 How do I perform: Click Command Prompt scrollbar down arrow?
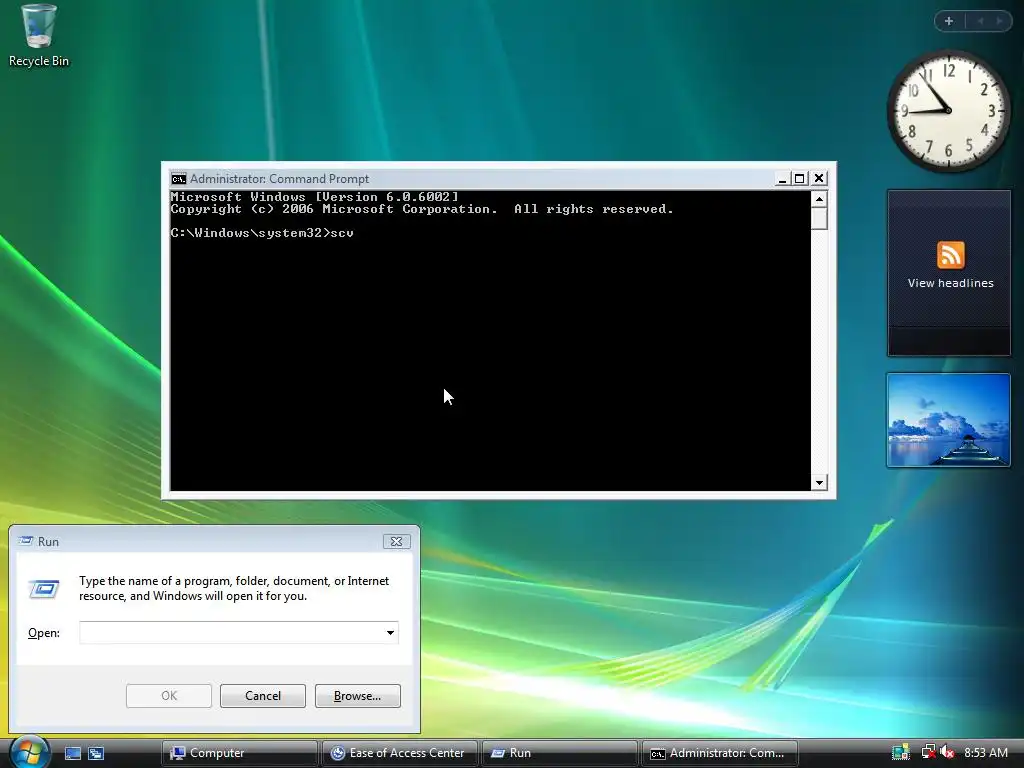pos(819,483)
